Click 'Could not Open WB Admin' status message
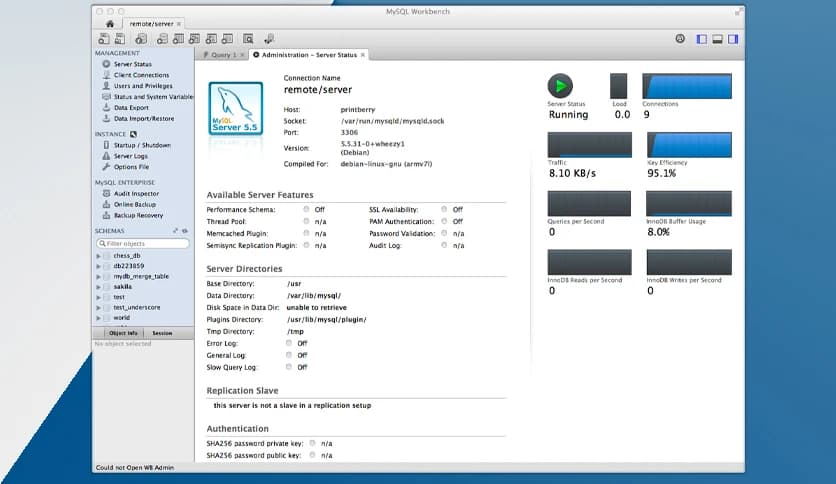836x484 pixels. tap(135, 467)
